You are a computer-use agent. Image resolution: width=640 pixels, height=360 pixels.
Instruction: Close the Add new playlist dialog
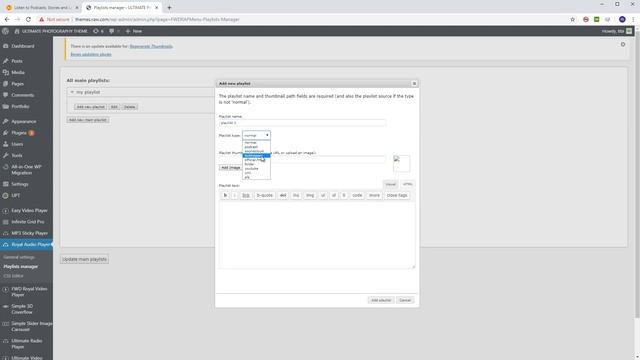(414, 83)
